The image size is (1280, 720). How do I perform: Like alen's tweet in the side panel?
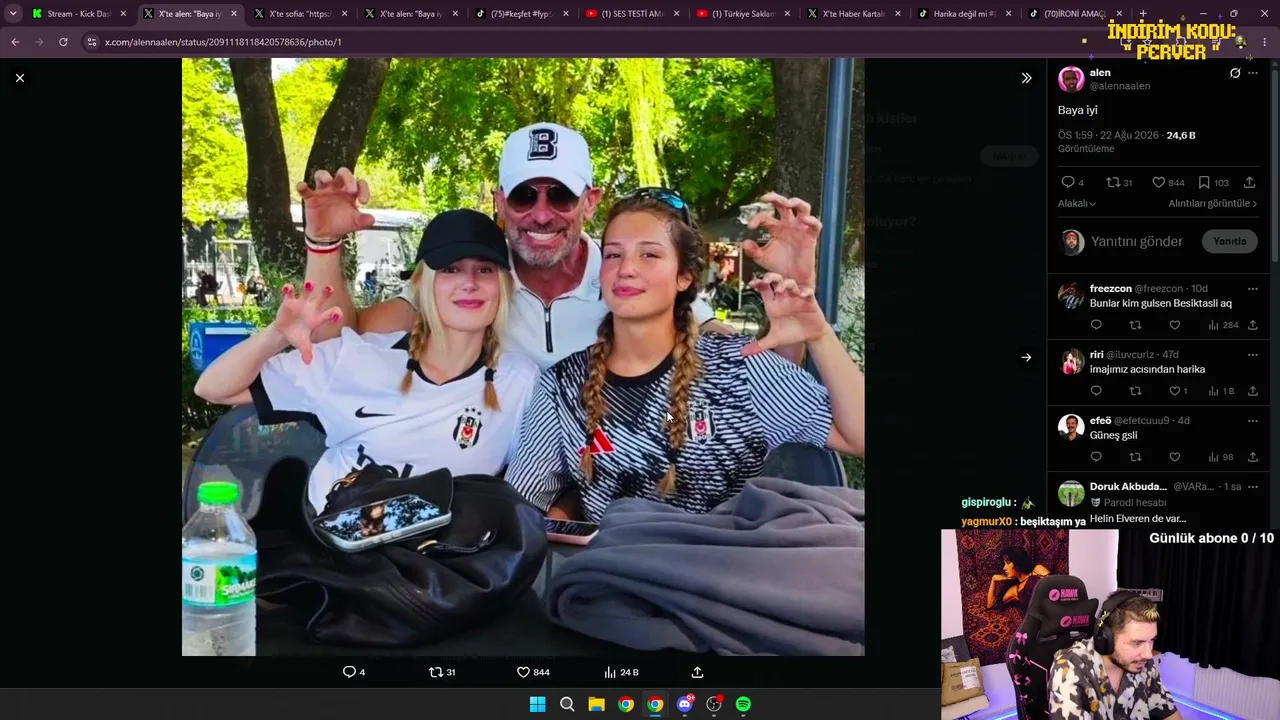coord(1159,182)
